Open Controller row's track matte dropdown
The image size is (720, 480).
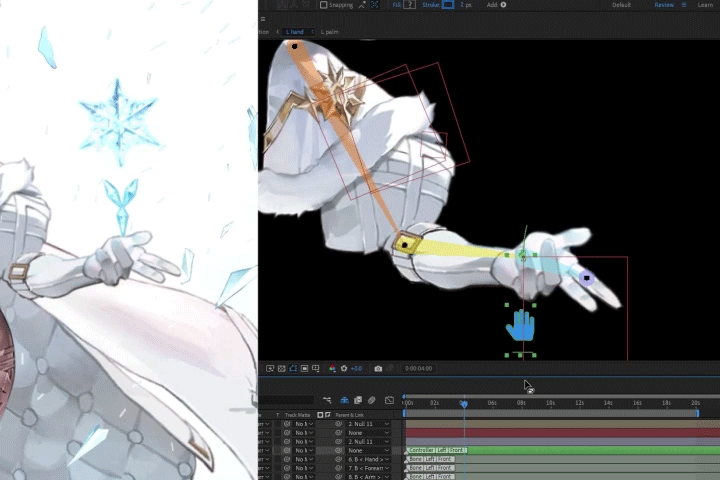[304, 451]
